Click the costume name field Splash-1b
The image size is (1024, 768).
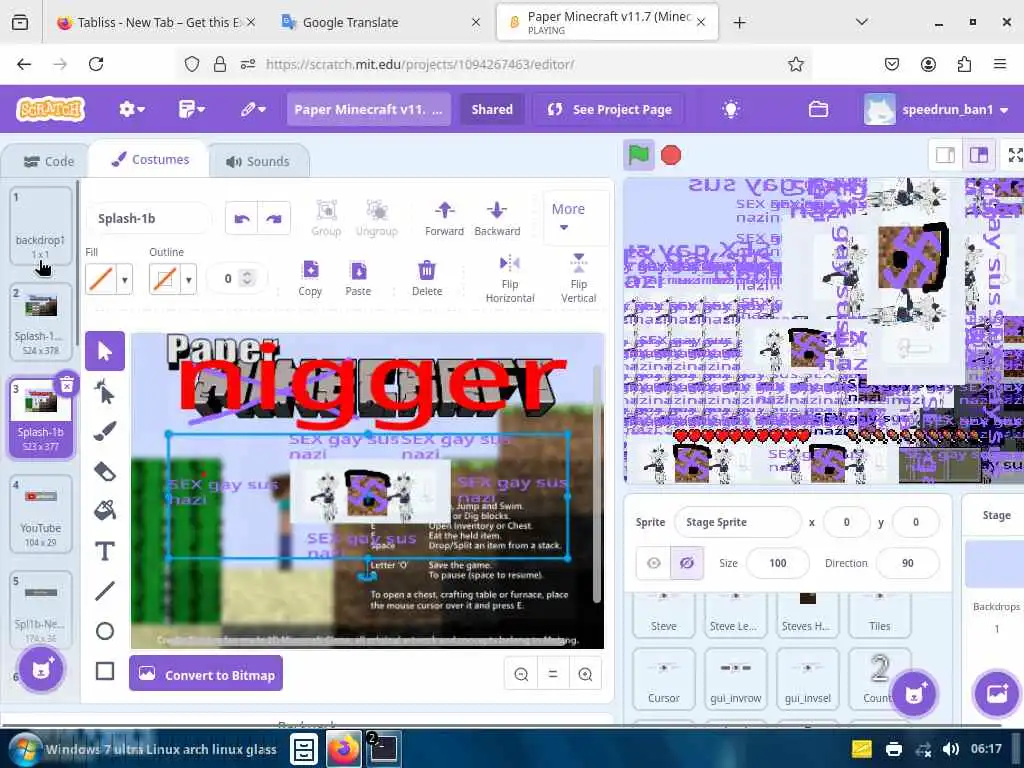click(149, 218)
